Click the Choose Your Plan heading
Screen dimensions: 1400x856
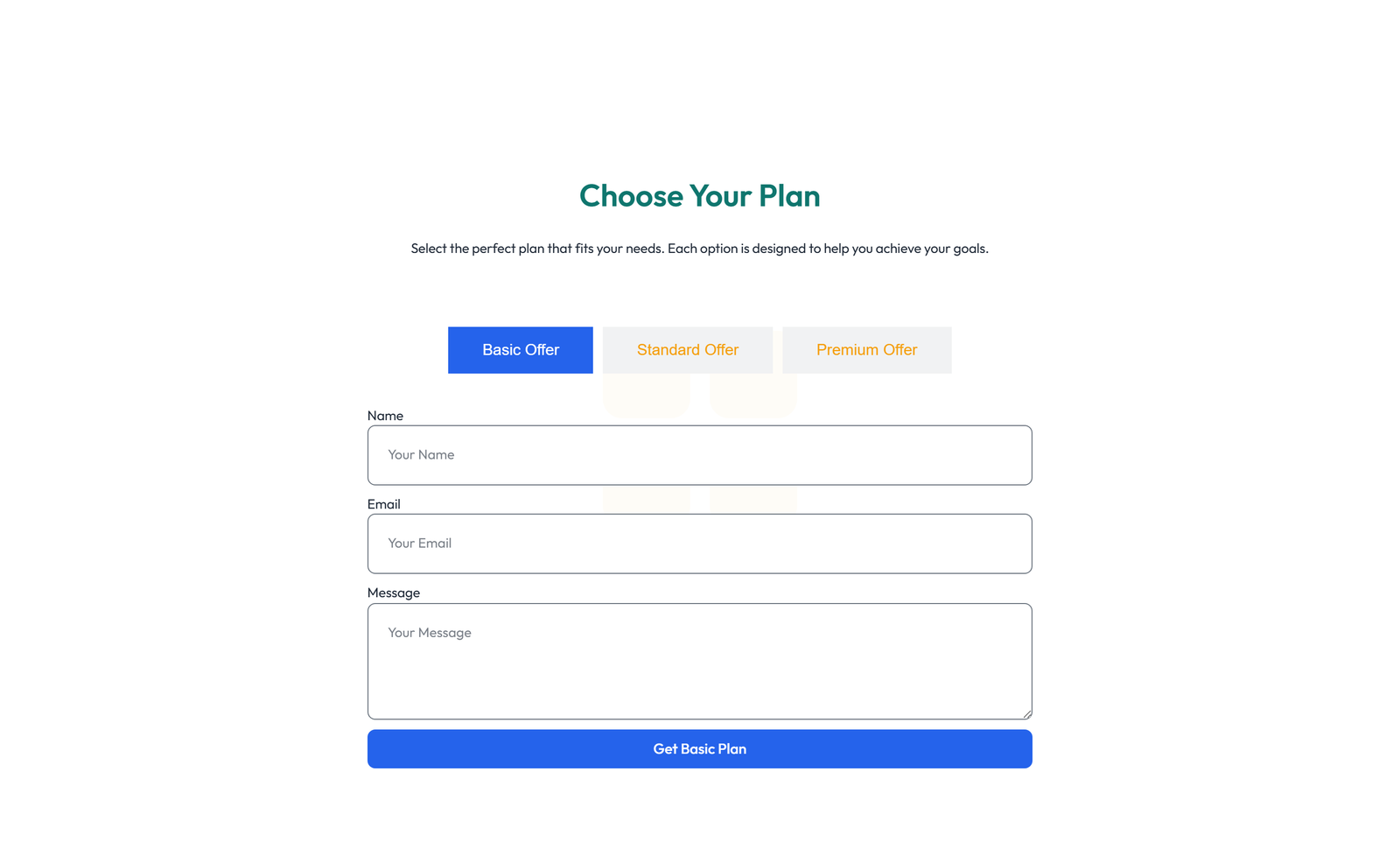pos(699,196)
